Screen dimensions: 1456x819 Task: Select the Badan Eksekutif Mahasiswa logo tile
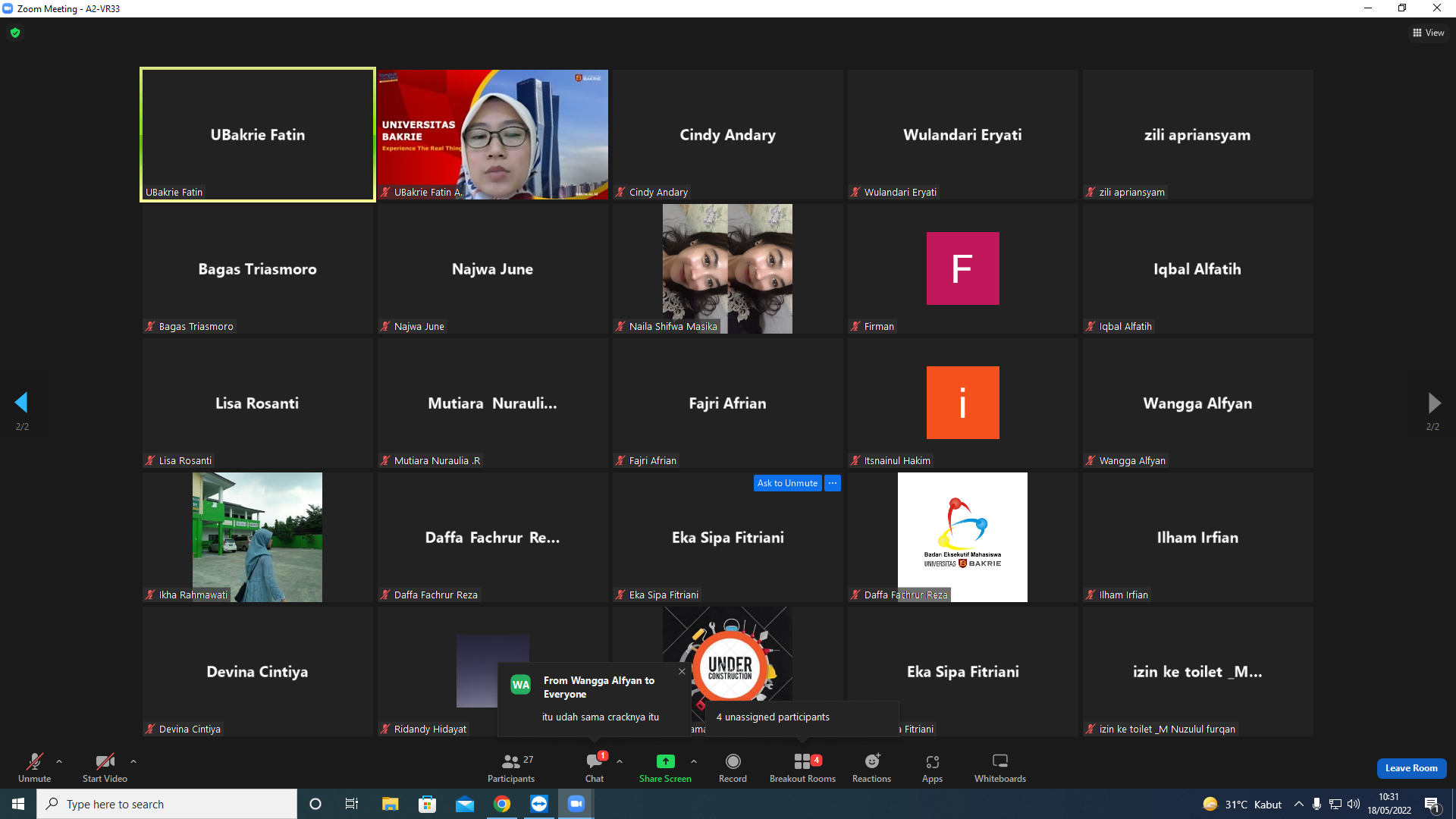(x=962, y=537)
